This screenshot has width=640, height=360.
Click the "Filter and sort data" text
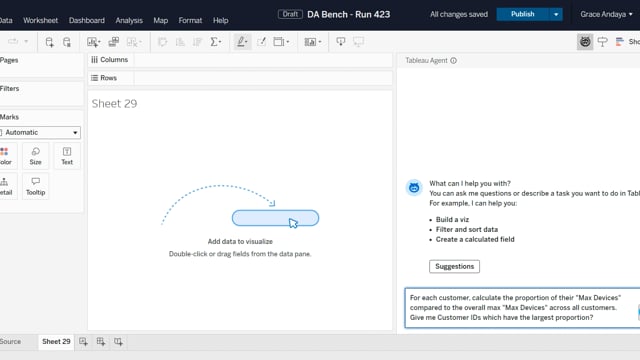(467, 229)
